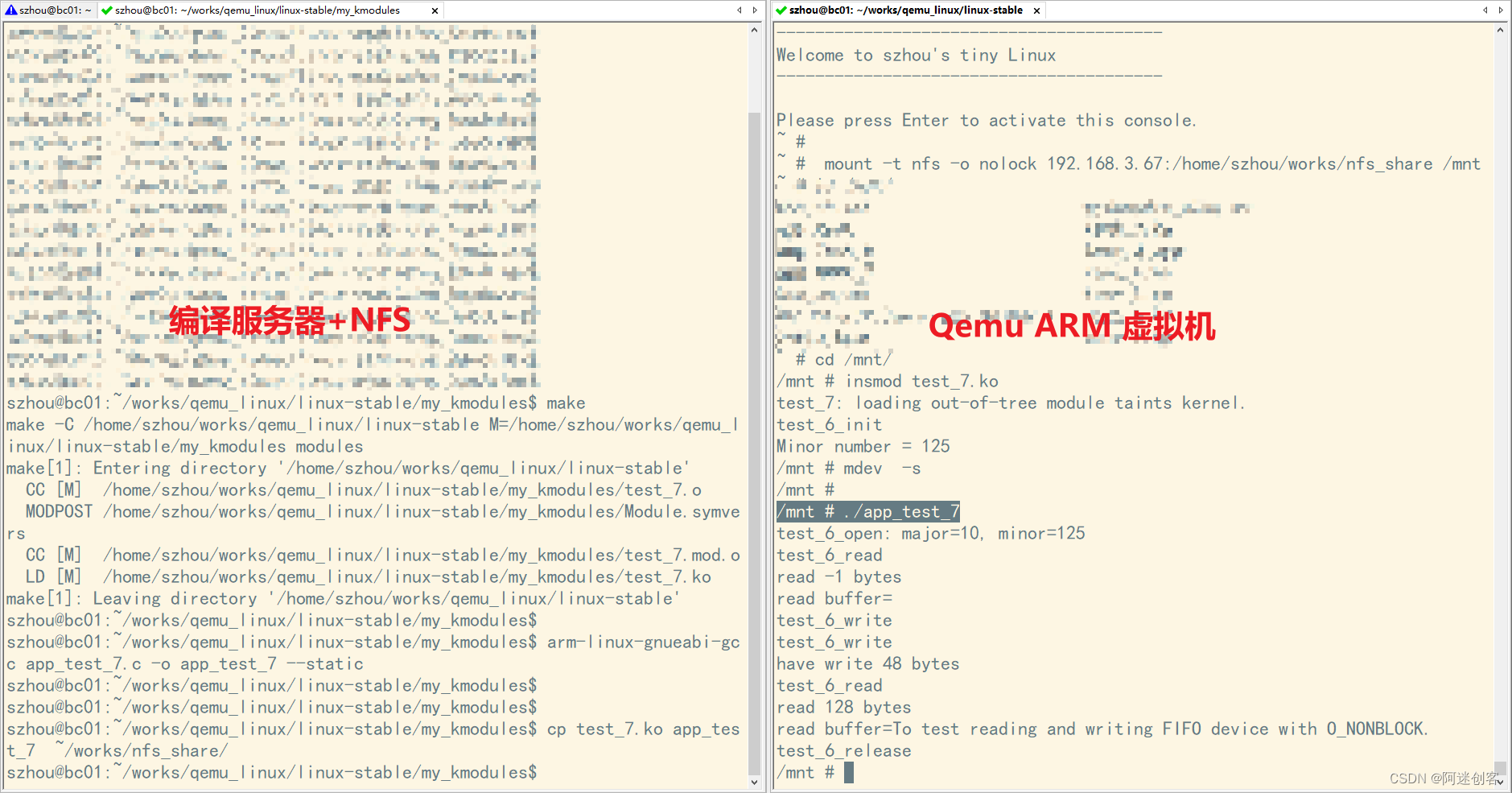Click previous tab arrow in right pane

[x=1485, y=10]
